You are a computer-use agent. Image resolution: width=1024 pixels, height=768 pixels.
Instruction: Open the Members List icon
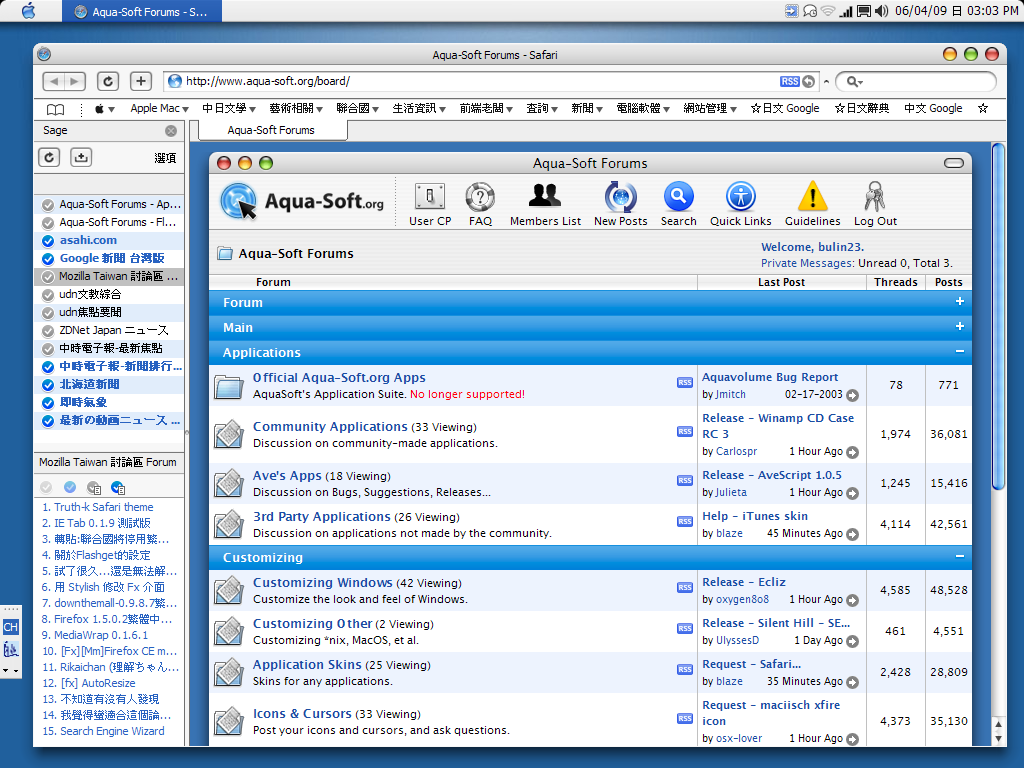point(545,196)
